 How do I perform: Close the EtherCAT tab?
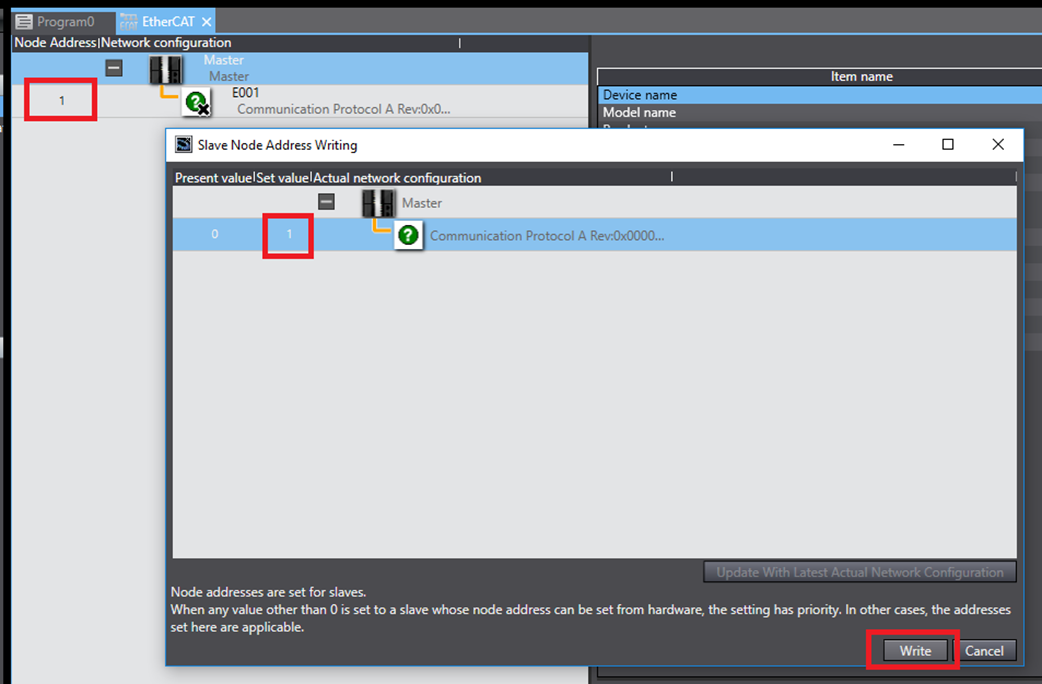click(206, 22)
